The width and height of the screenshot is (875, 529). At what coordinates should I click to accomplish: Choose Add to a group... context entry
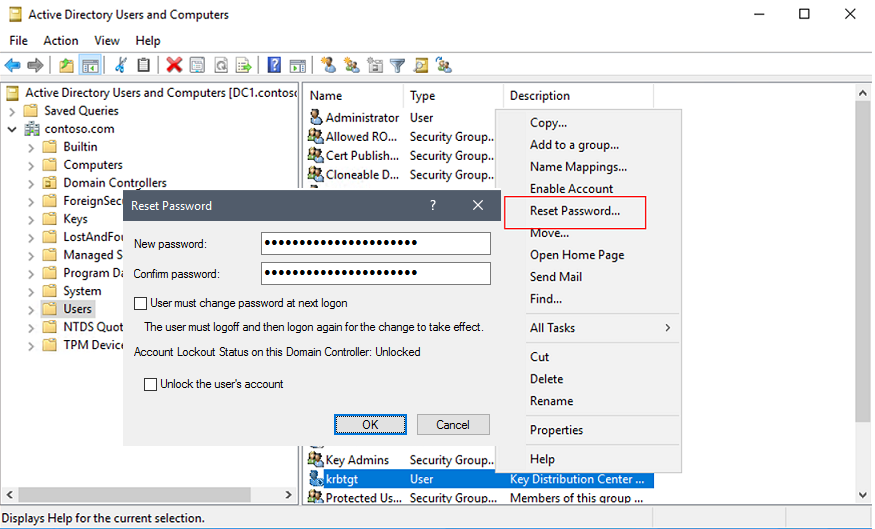[x=574, y=145]
